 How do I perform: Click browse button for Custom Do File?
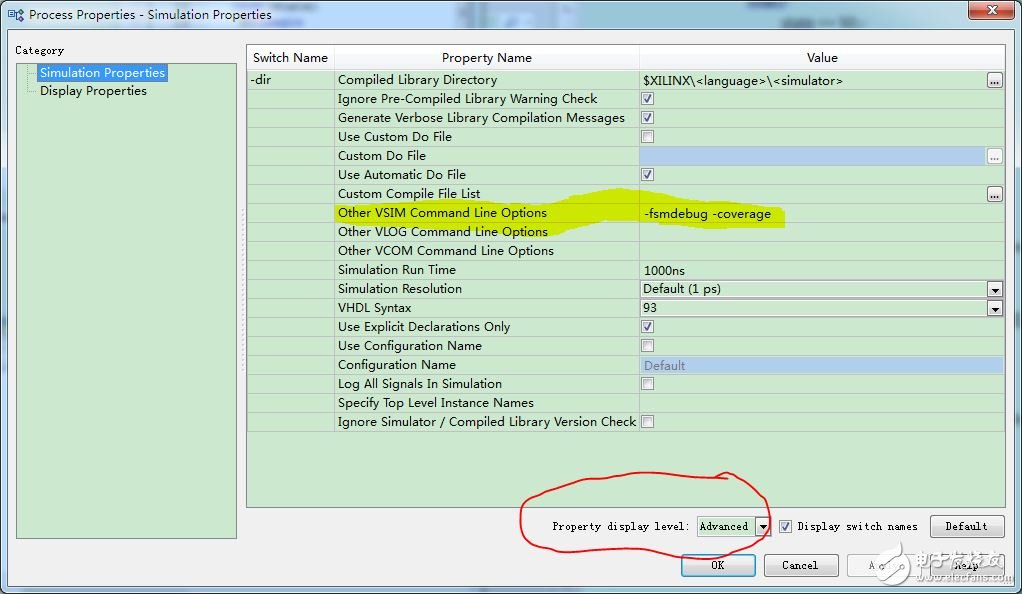coord(994,156)
